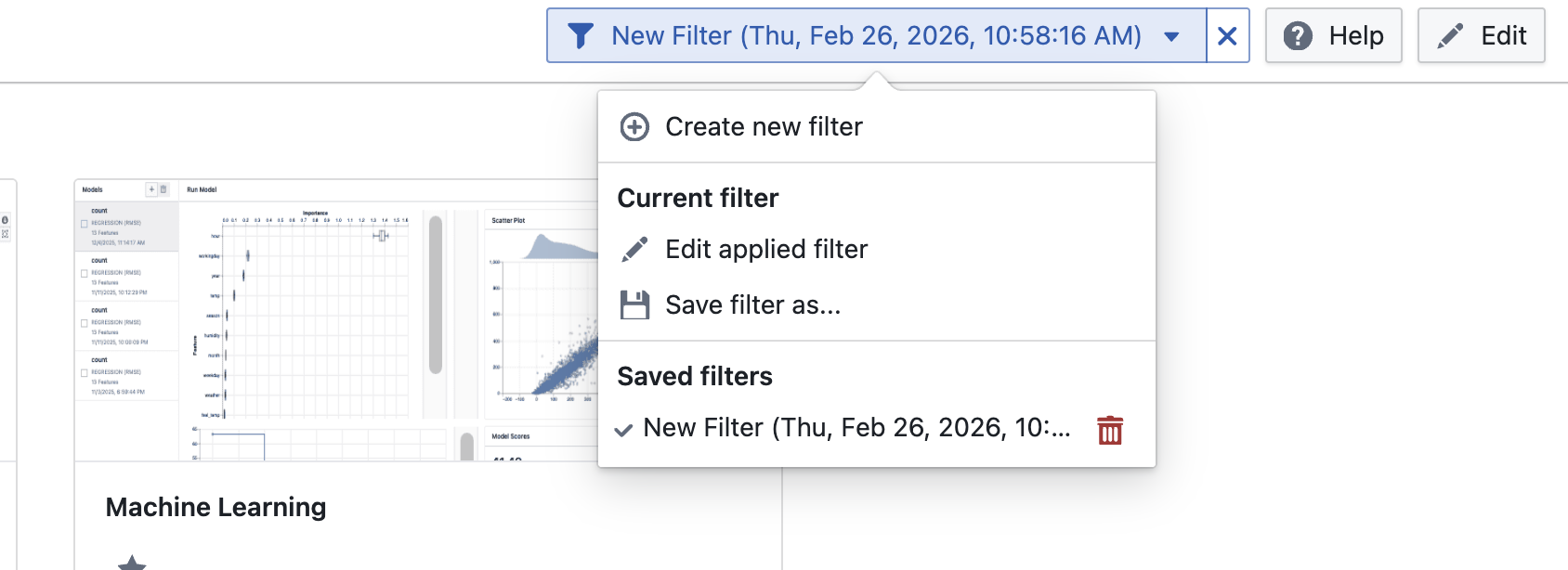Click the floppy disk Save filter as icon
Screen dimensions: 1568x570
(x=635, y=305)
